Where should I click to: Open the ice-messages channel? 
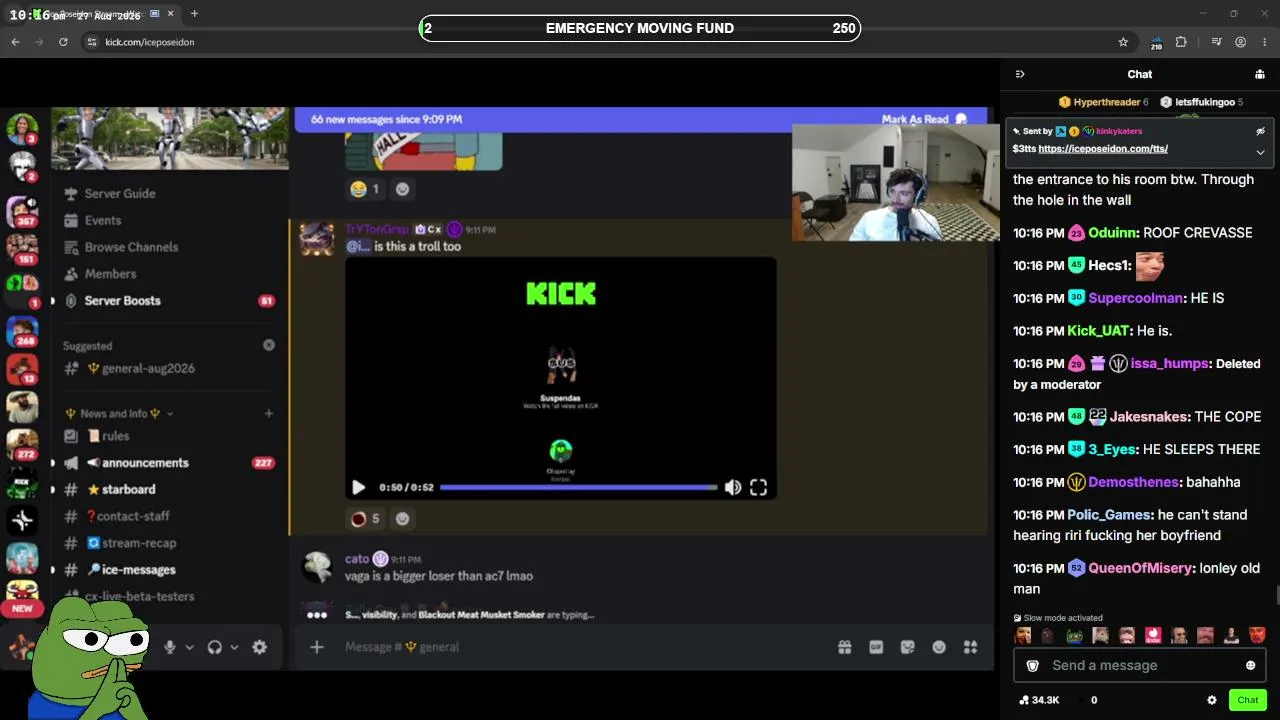coord(138,570)
